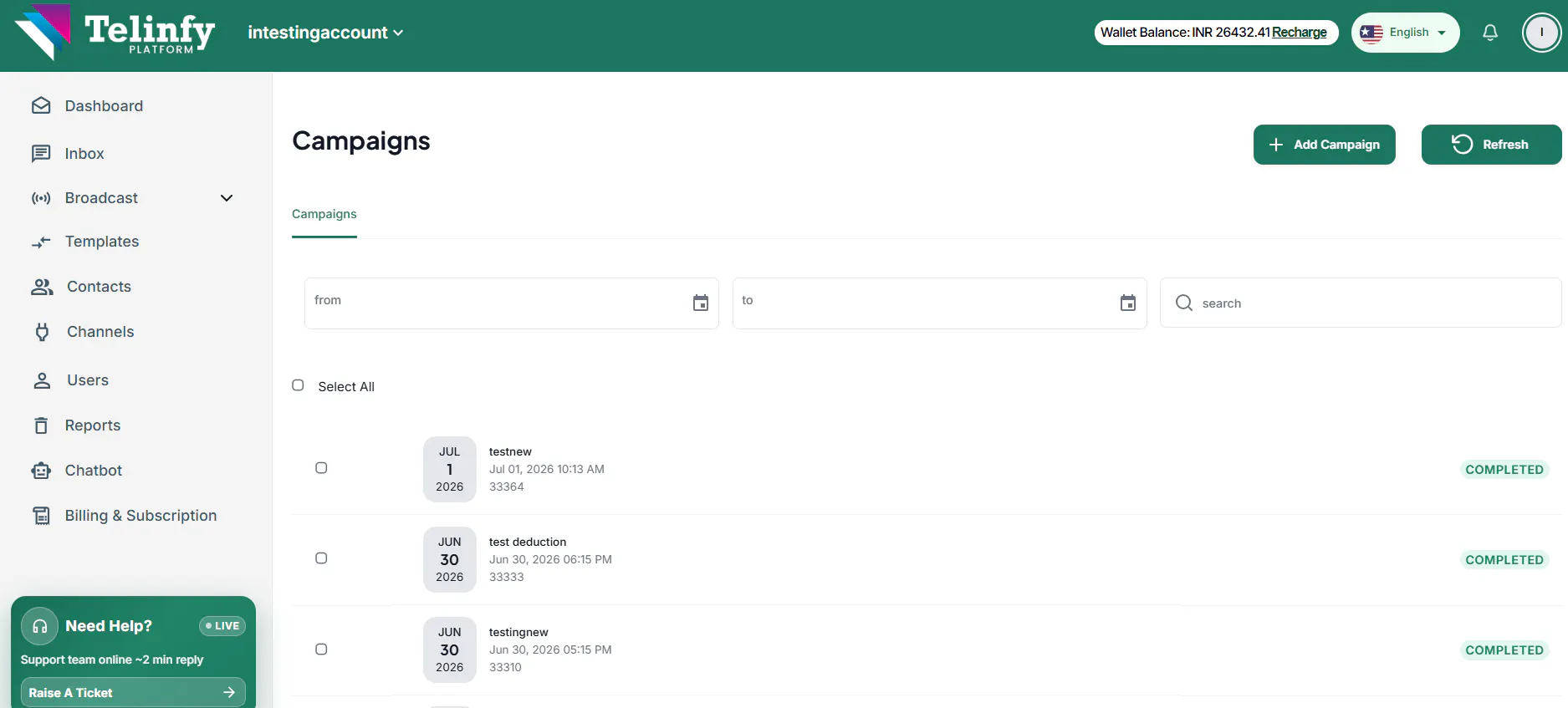Toggle the Select All checkbox
Image resolution: width=1568 pixels, height=708 pixels.
click(x=298, y=385)
